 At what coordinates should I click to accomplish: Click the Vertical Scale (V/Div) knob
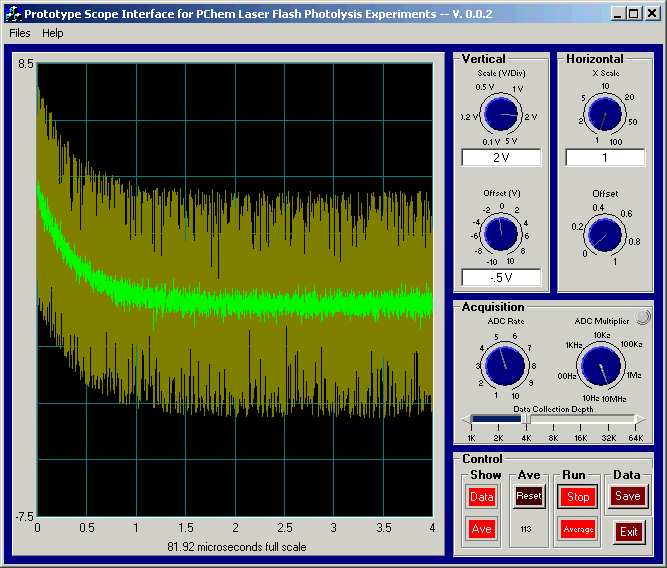click(x=501, y=115)
